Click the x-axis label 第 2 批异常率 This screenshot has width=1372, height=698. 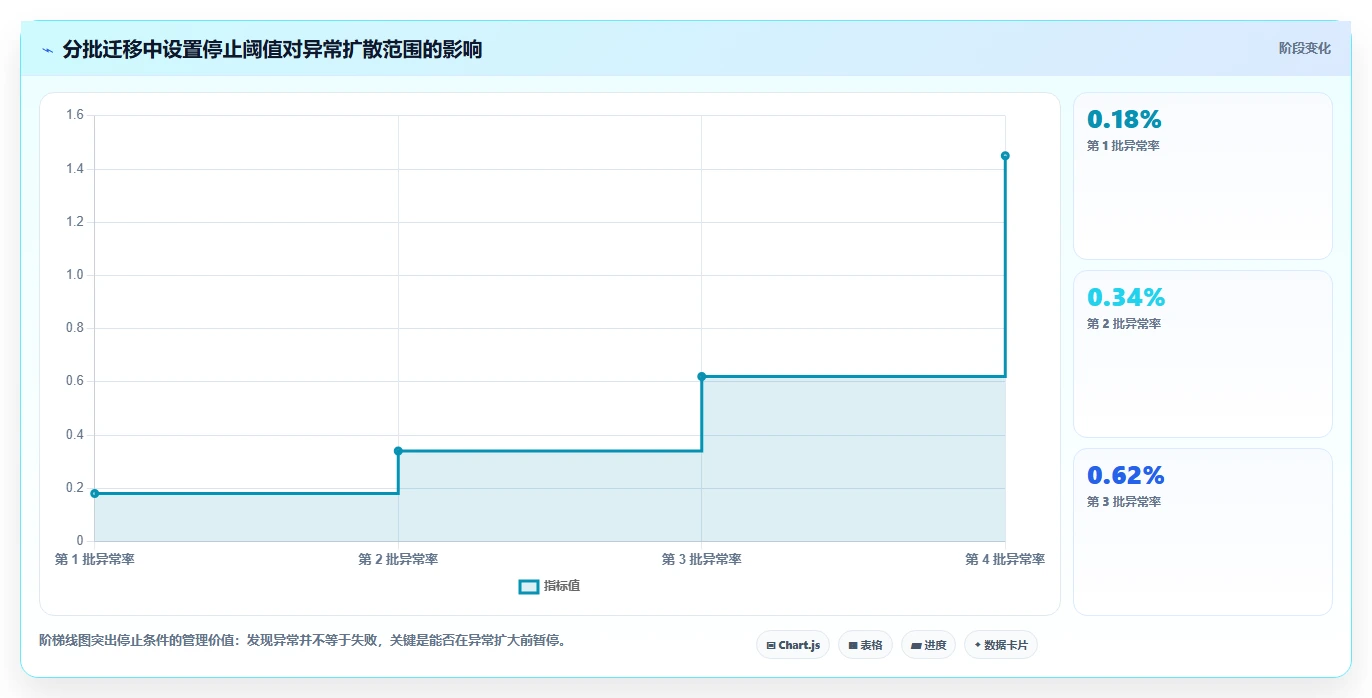pyautogui.click(x=398, y=559)
